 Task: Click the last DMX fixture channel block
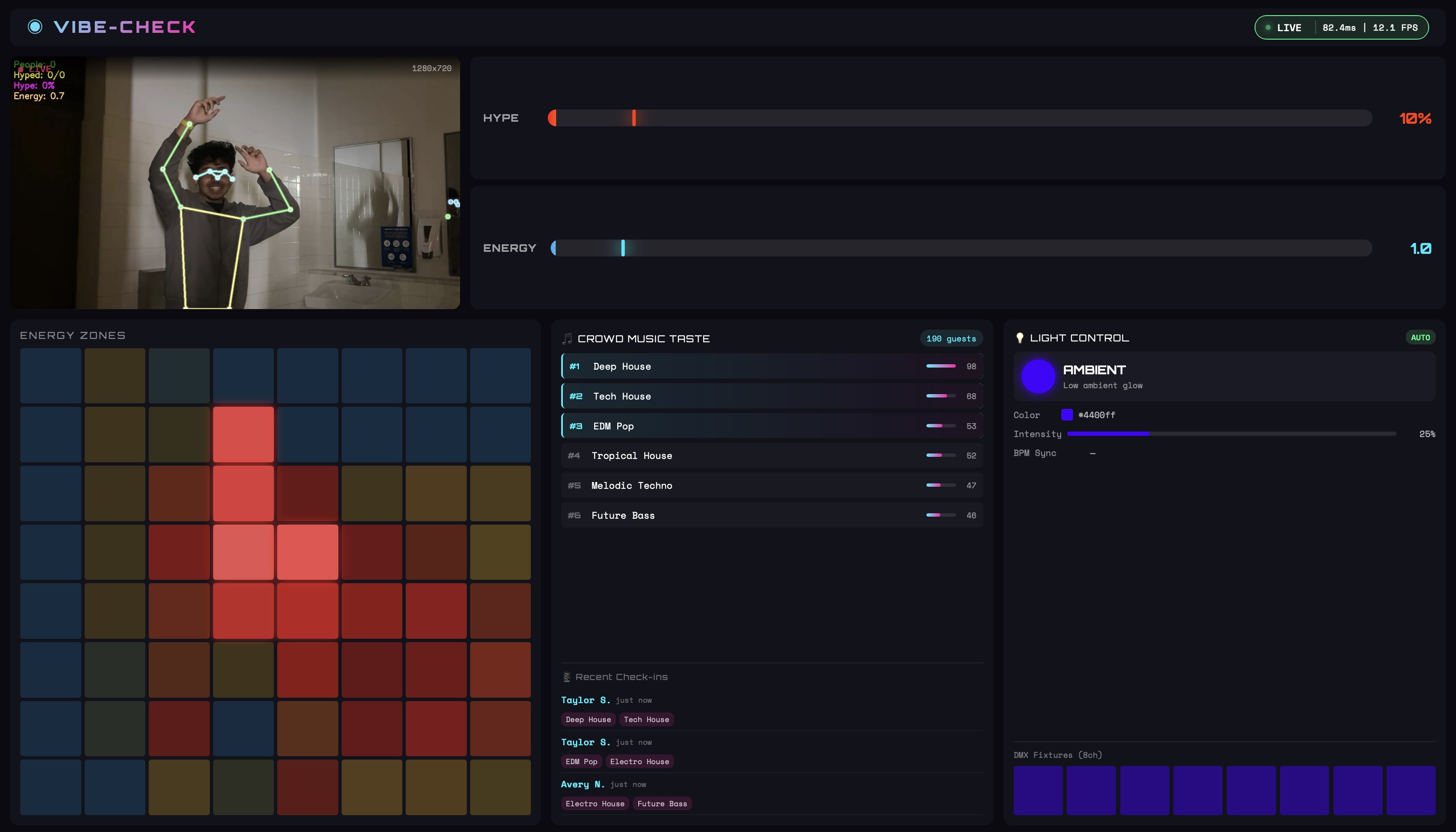[x=1410, y=790]
